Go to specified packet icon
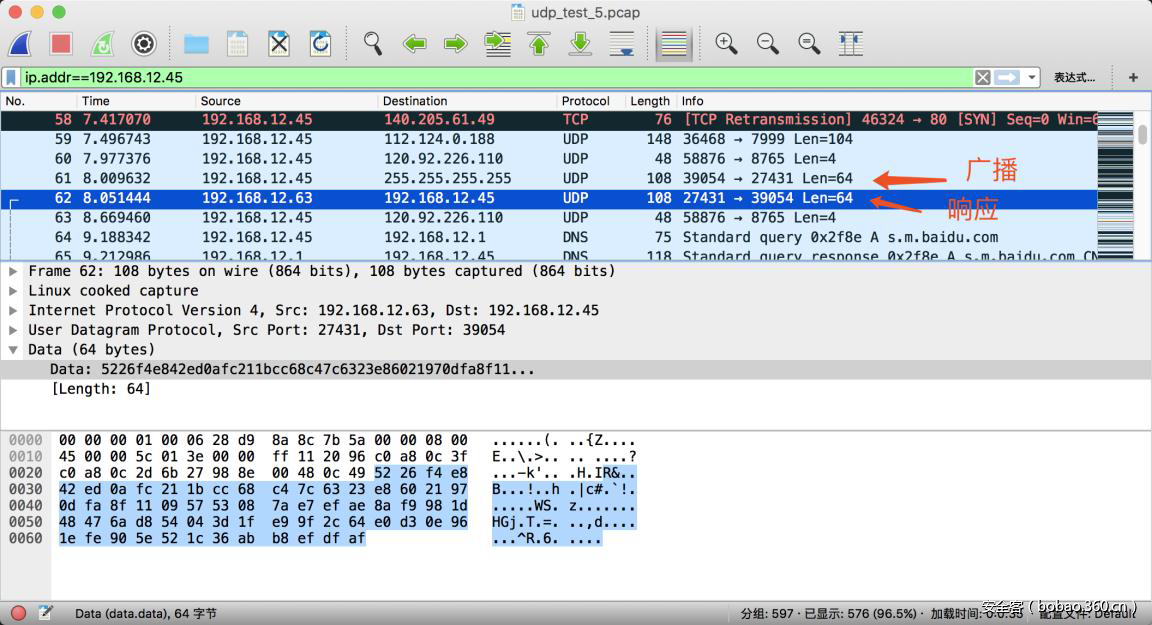This screenshot has height=625, width=1152. coord(497,44)
